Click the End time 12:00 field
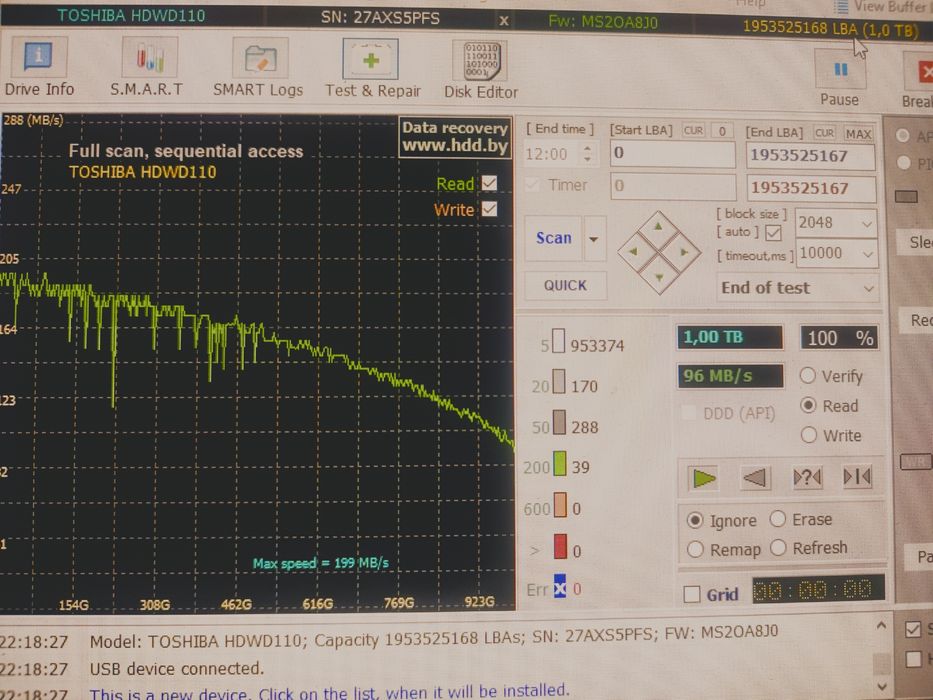933x700 pixels. [x=553, y=154]
